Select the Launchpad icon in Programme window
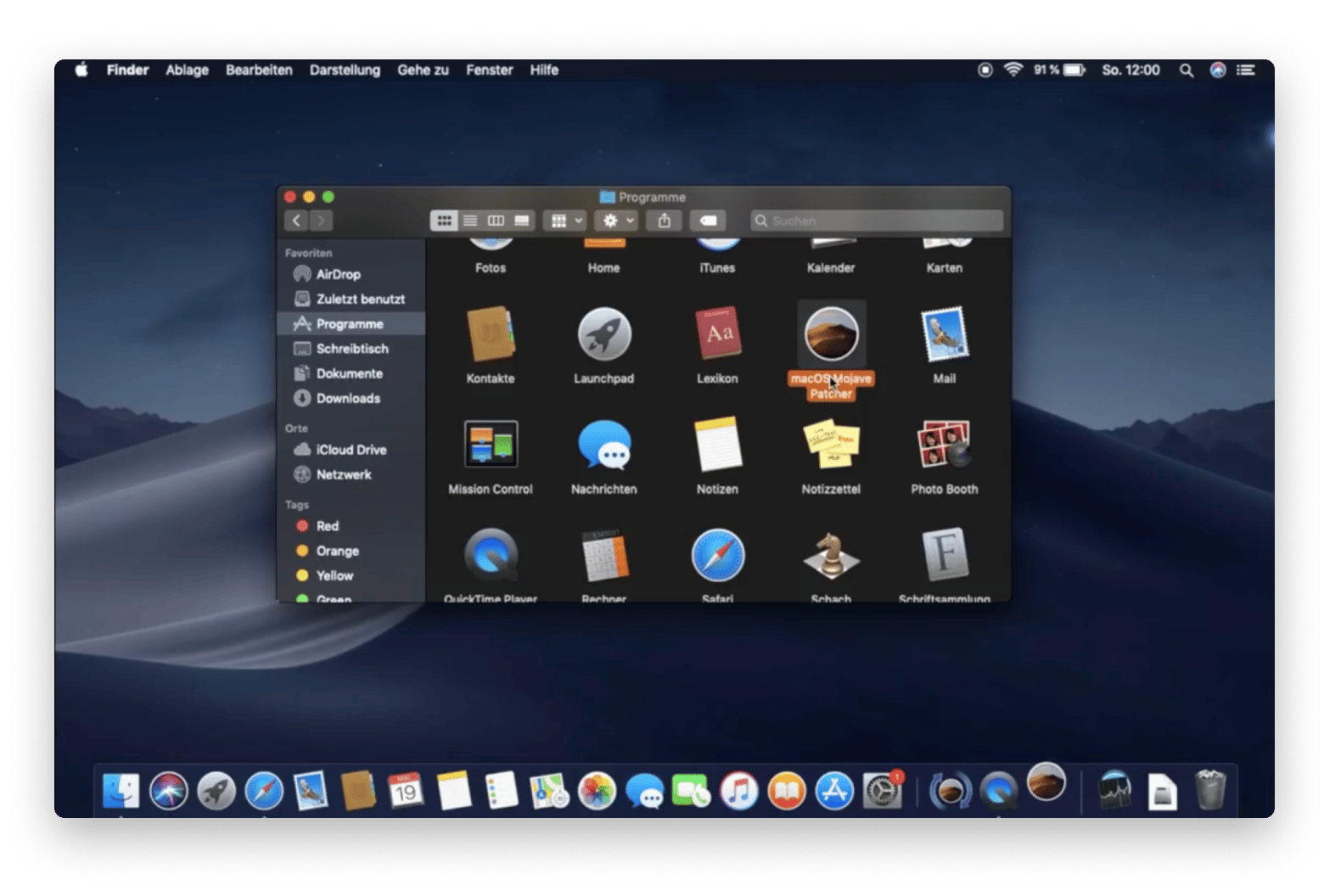The image size is (1324, 896). click(604, 333)
